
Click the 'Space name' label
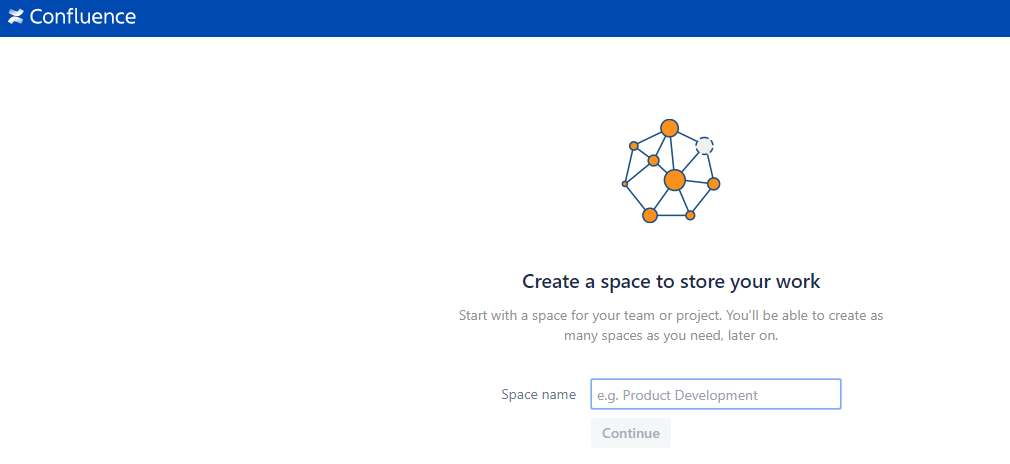click(538, 394)
